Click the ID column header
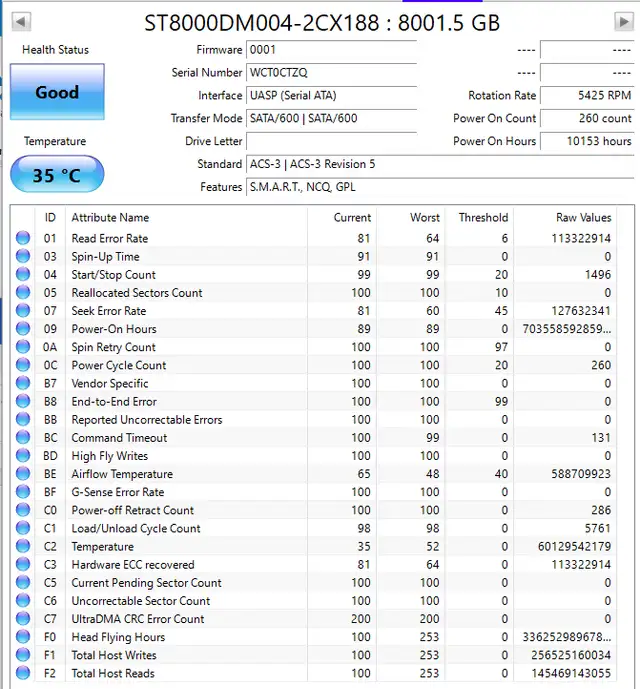This screenshot has height=689, width=640. click(50, 218)
